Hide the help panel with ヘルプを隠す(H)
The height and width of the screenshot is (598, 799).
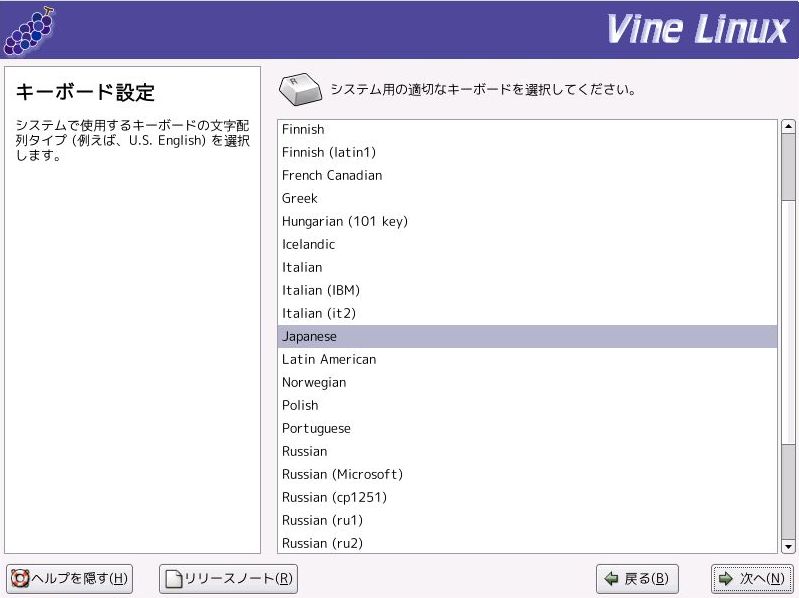coord(69,579)
